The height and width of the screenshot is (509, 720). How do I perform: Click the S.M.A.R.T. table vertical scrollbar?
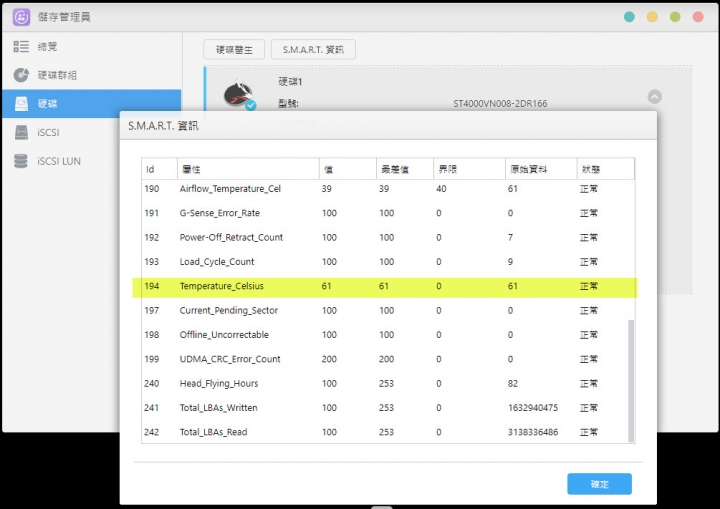click(631, 381)
